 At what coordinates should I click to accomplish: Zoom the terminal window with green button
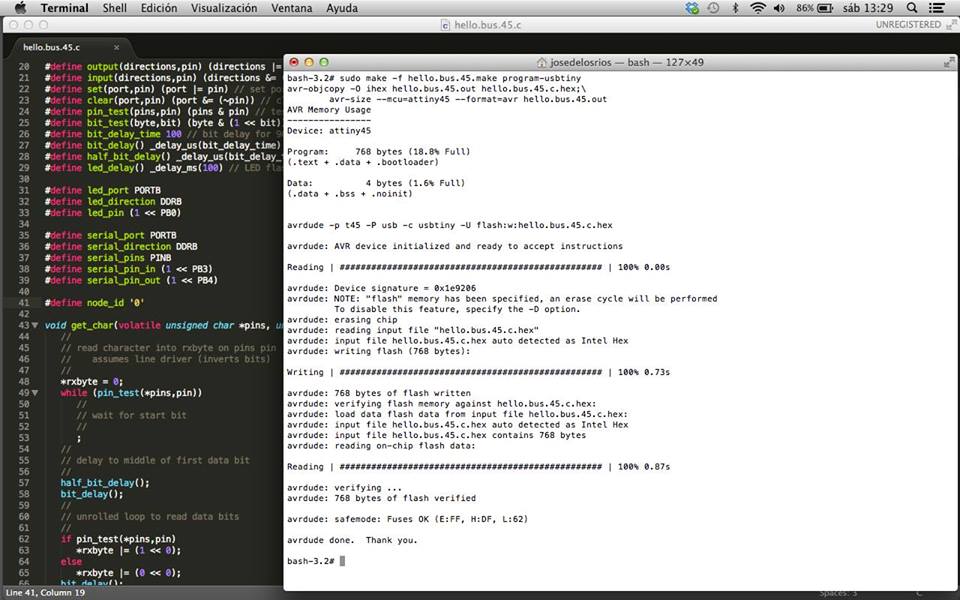tap(324, 62)
